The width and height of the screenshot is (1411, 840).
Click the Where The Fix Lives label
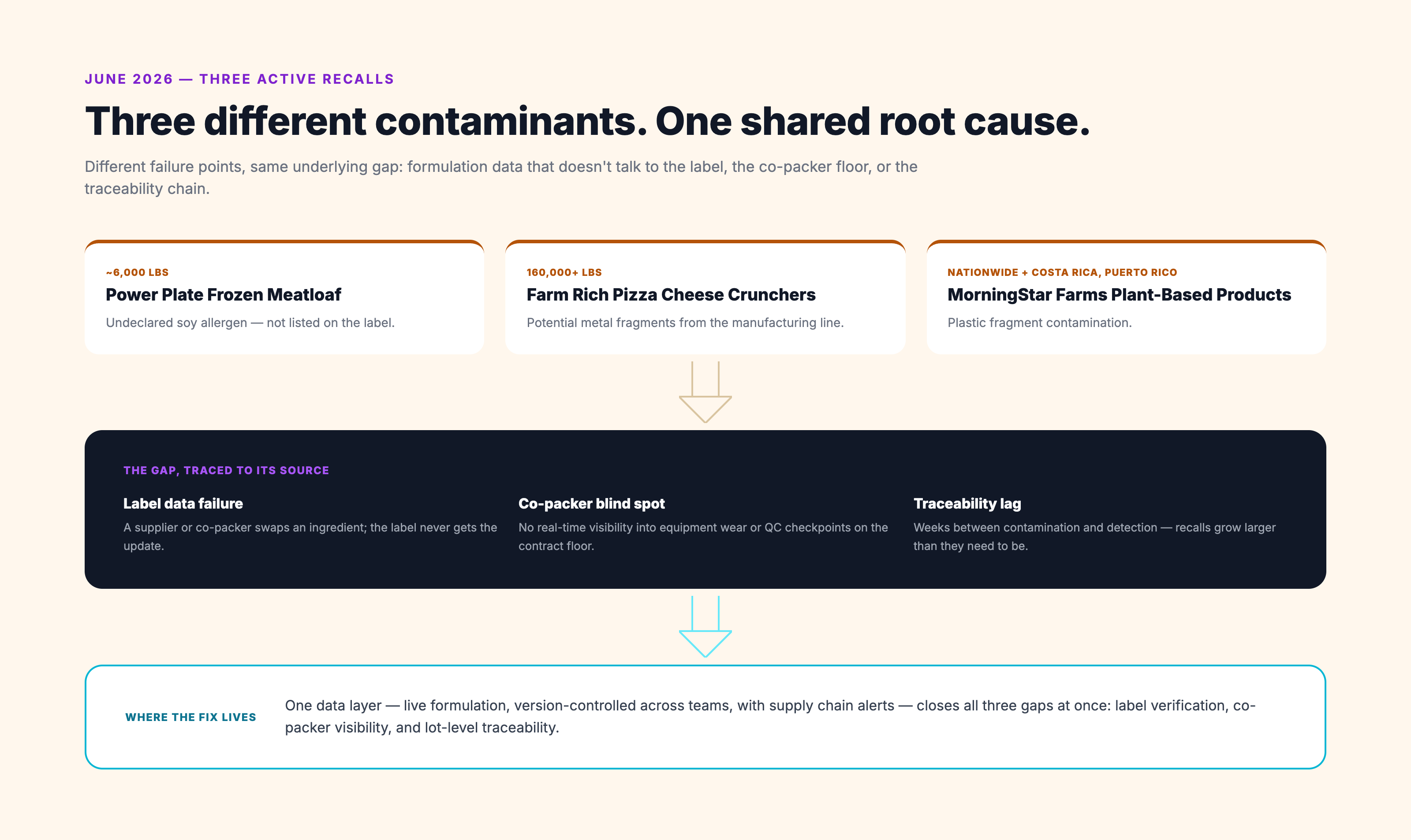pos(190,717)
